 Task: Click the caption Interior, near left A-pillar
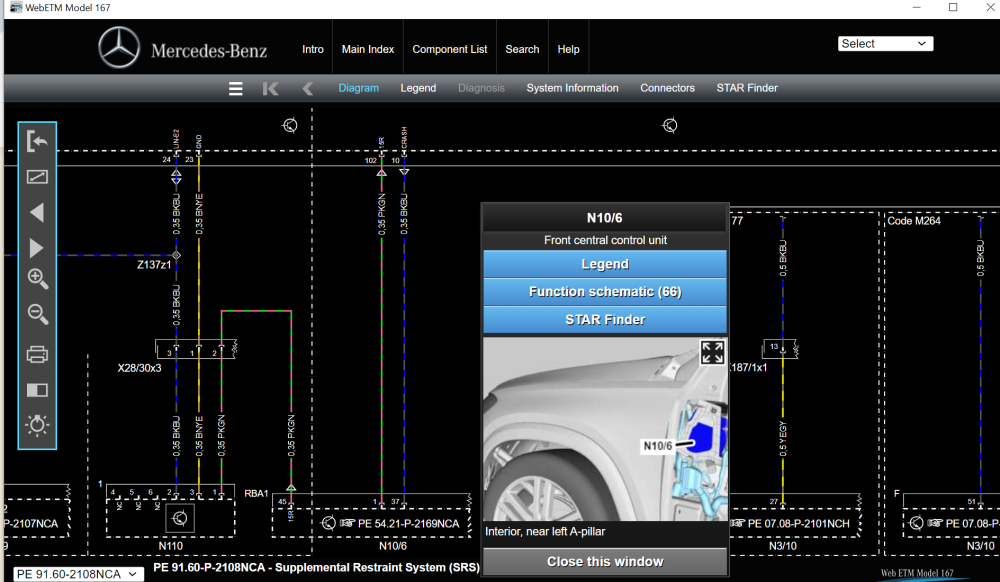tap(545, 532)
